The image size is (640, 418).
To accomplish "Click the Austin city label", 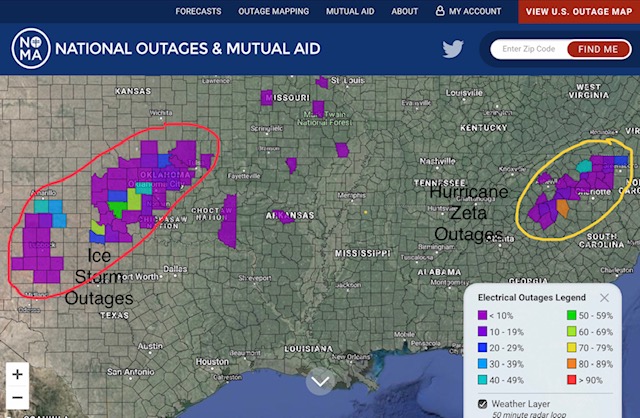I will pyautogui.click(x=151, y=346).
